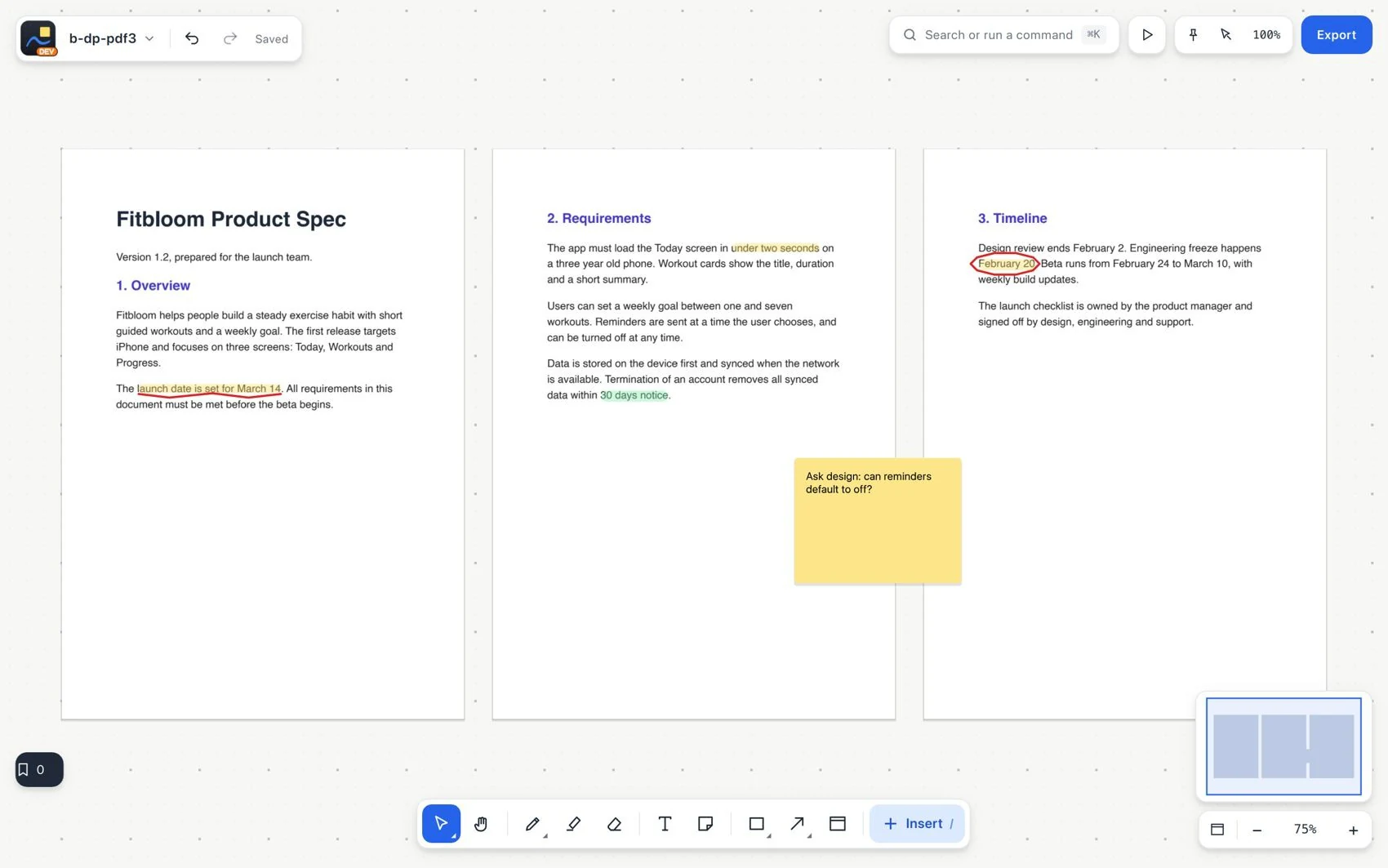Select the Arrow connector tool

(x=798, y=823)
